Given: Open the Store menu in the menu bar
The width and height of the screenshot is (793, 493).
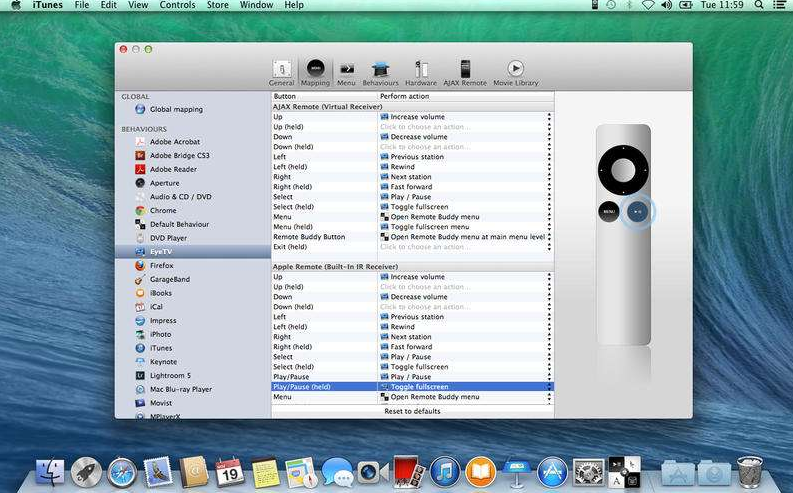Looking at the screenshot, I should click(x=217, y=5).
